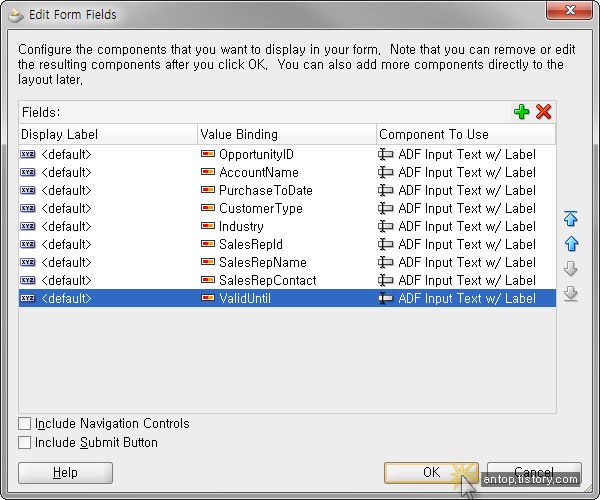Open value binding dropdown for AccountName
This screenshot has width=600, height=500.
pos(287,172)
